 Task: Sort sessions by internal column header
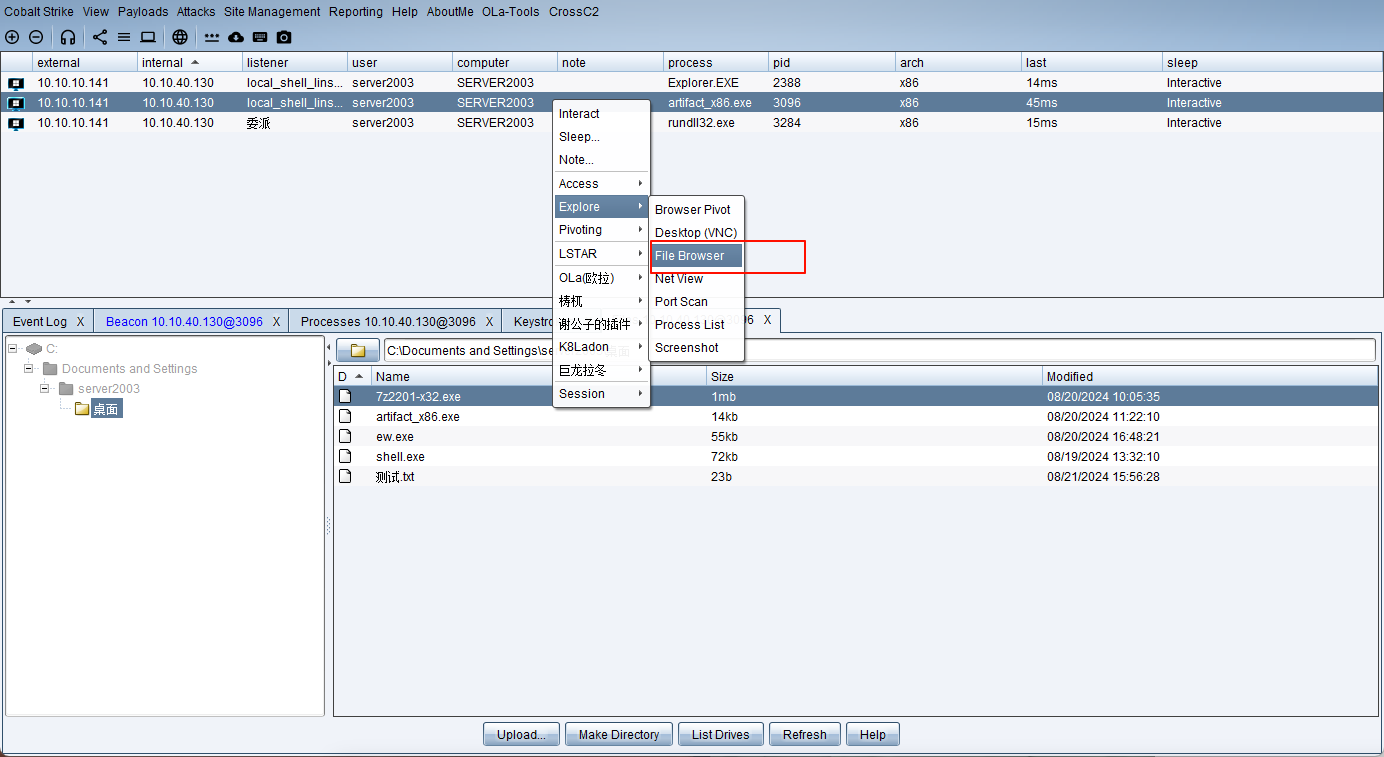point(190,62)
